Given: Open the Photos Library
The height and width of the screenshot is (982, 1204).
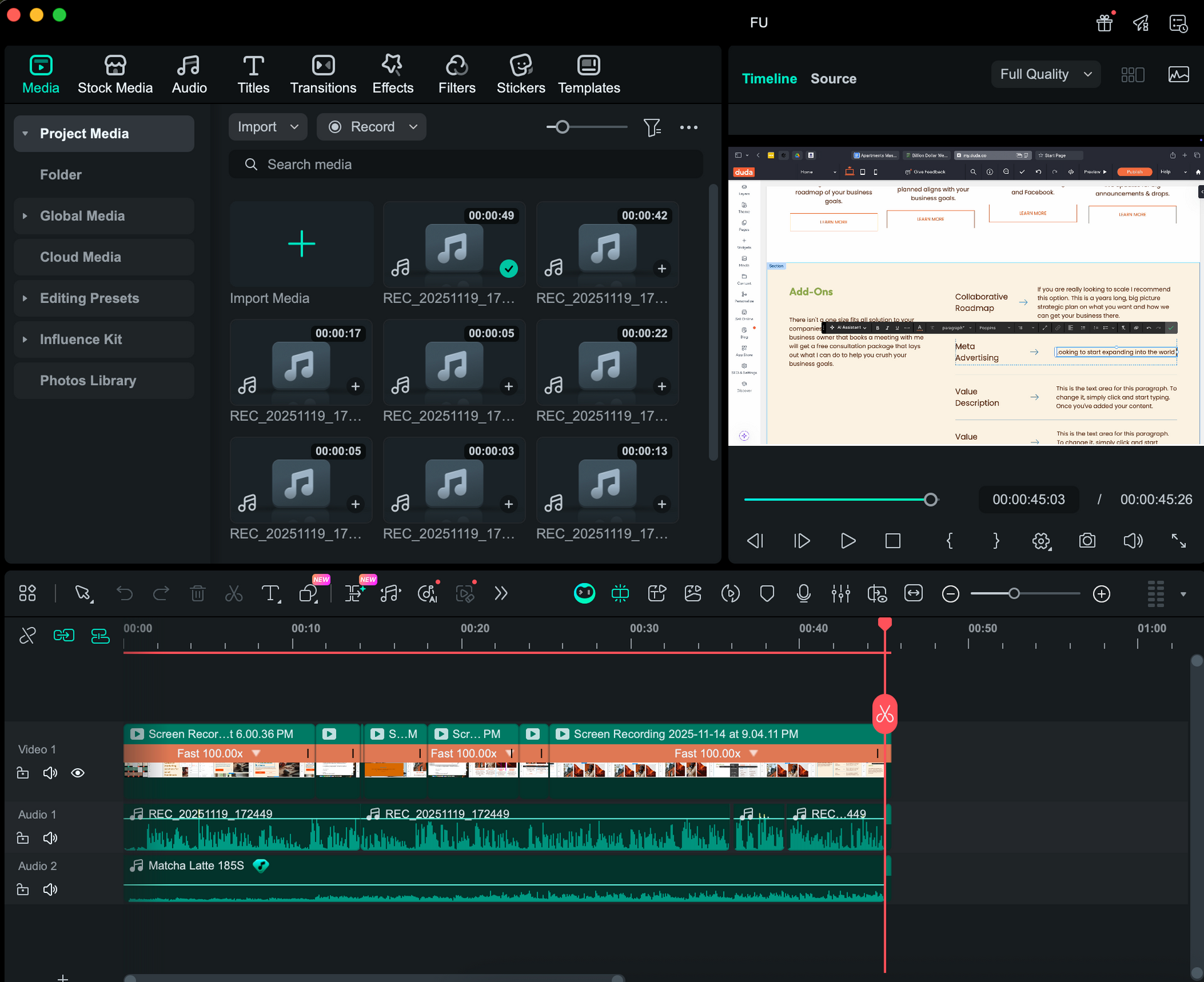Looking at the screenshot, I should (x=88, y=380).
